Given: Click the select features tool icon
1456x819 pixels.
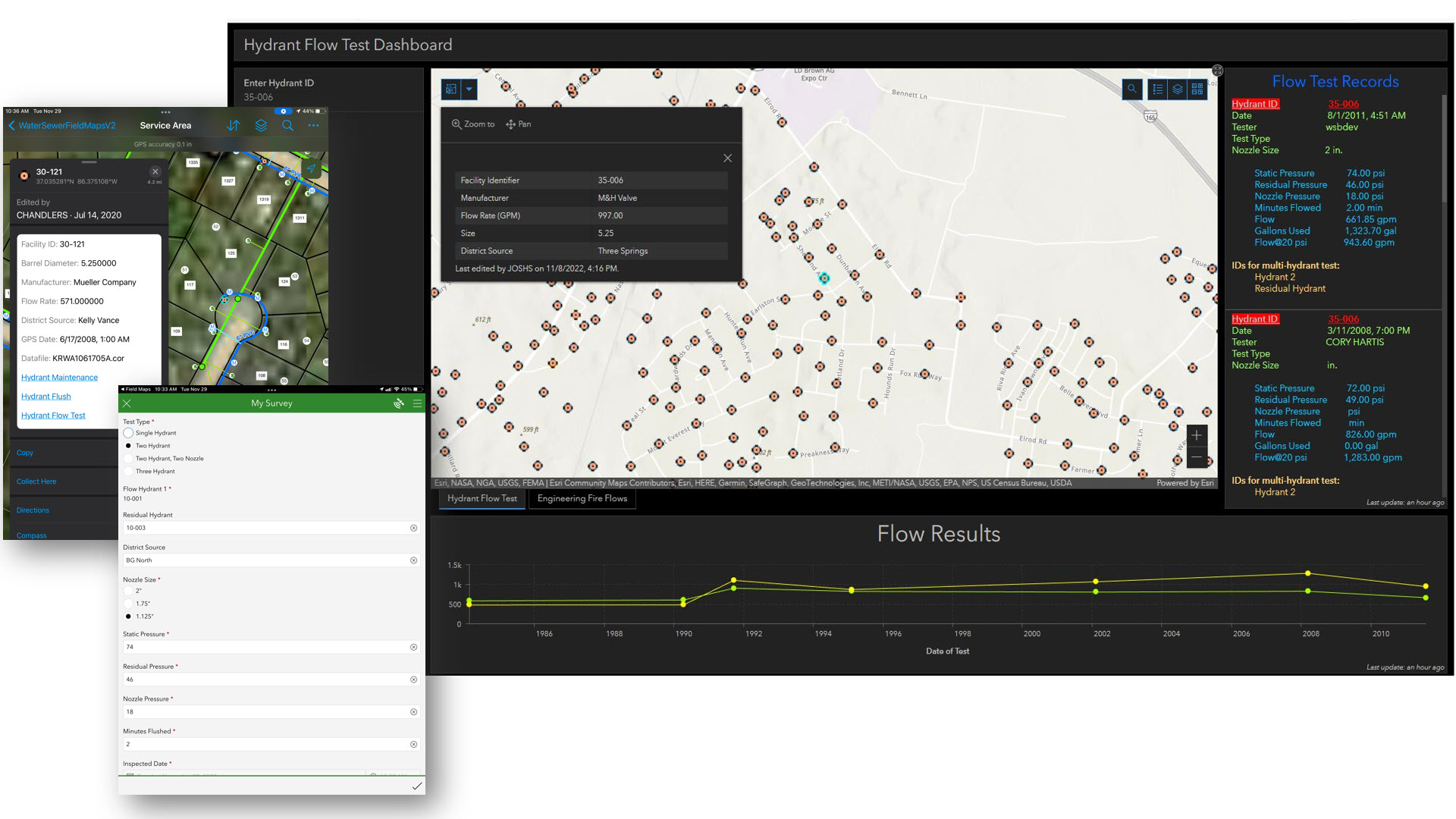Looking at the screenshot, I should pos(451,89).
